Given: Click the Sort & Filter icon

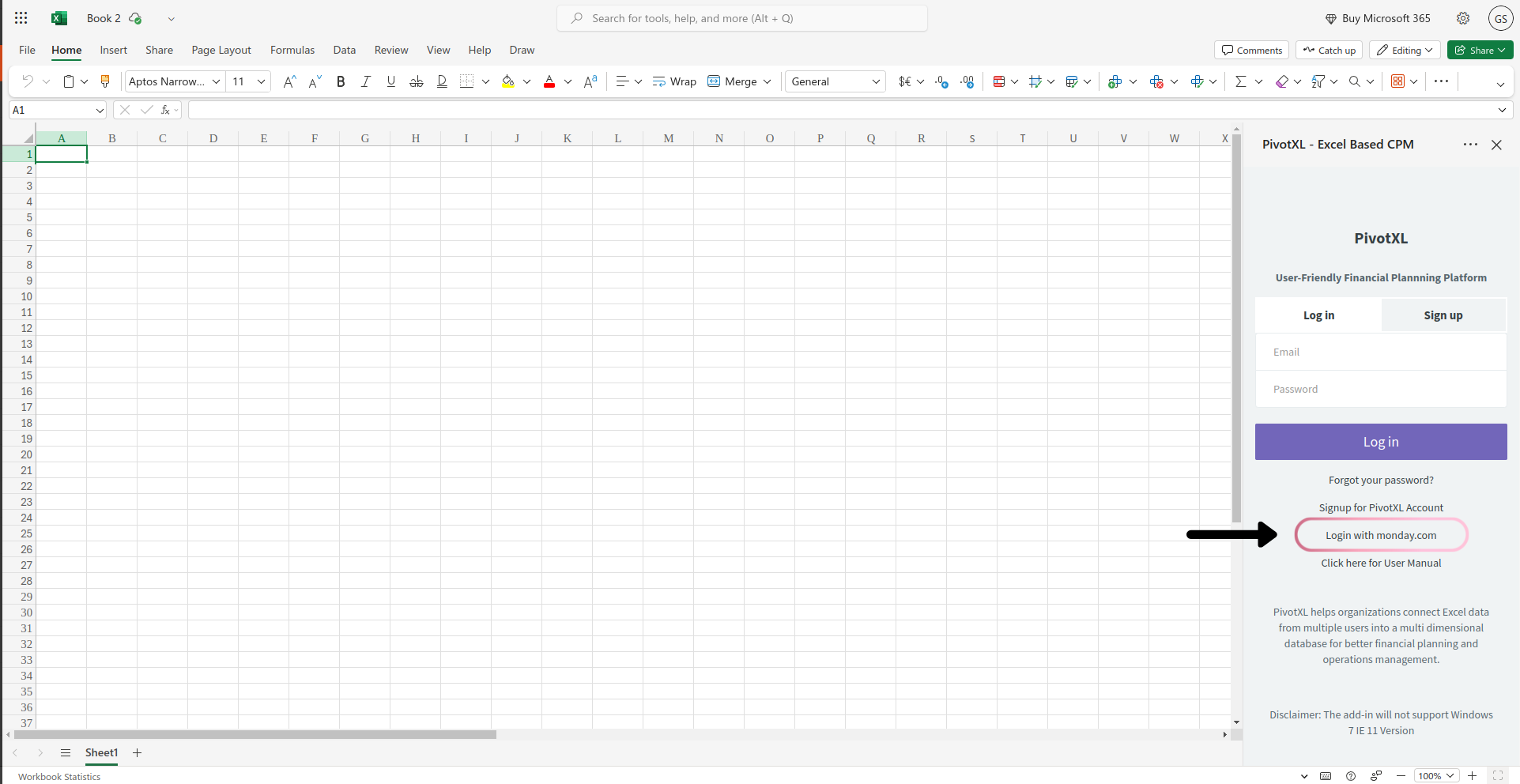Looking at the screenshot, I should (1318, 81).
